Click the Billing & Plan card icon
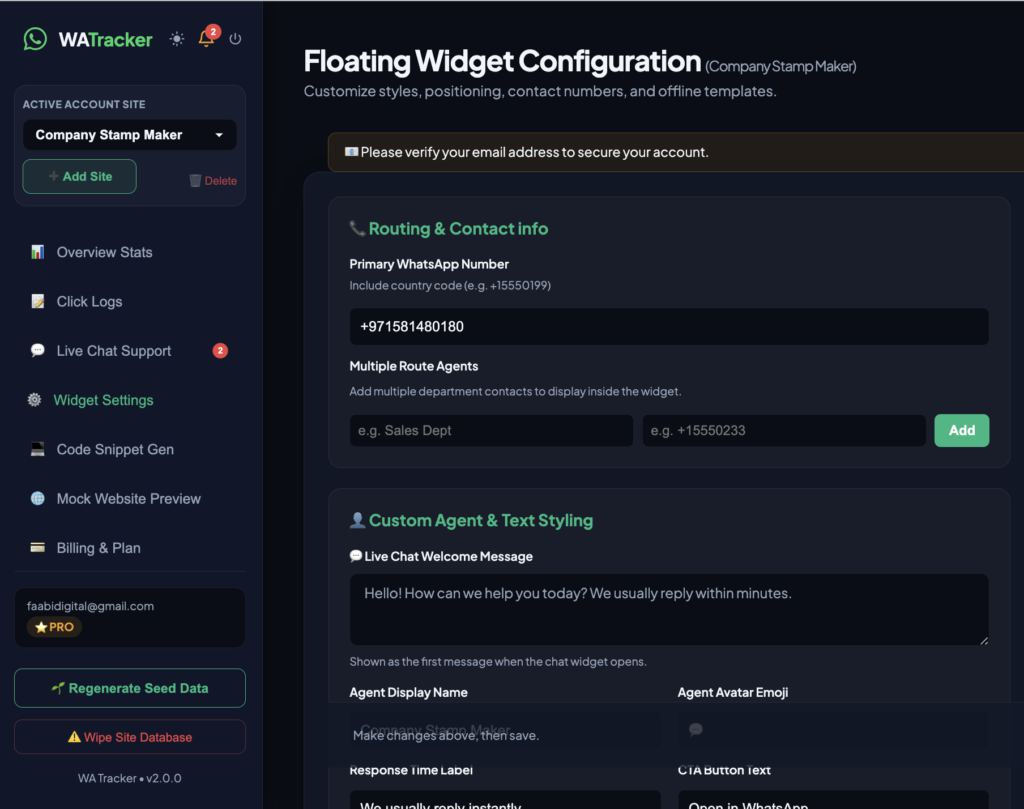 tap(38, 547)
